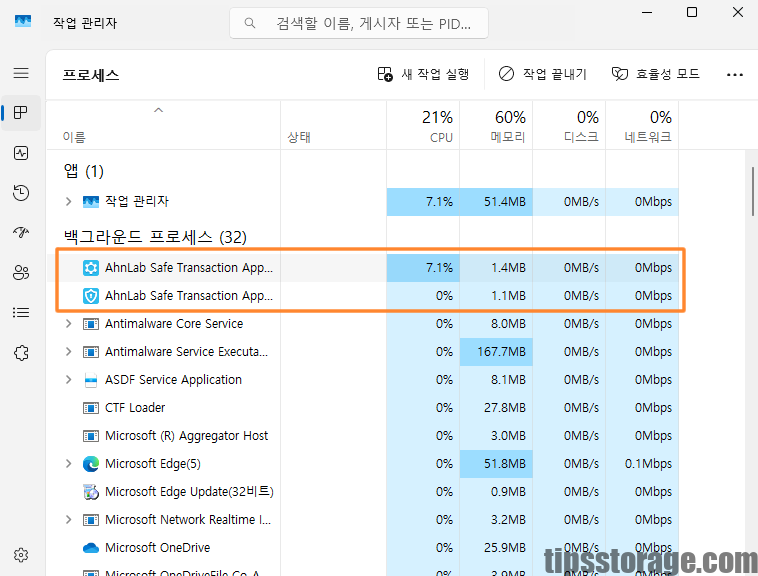Screen dimensions: 758x576
Task: Expand the Microsoft Edge(5) row
Action: [68, 464]
